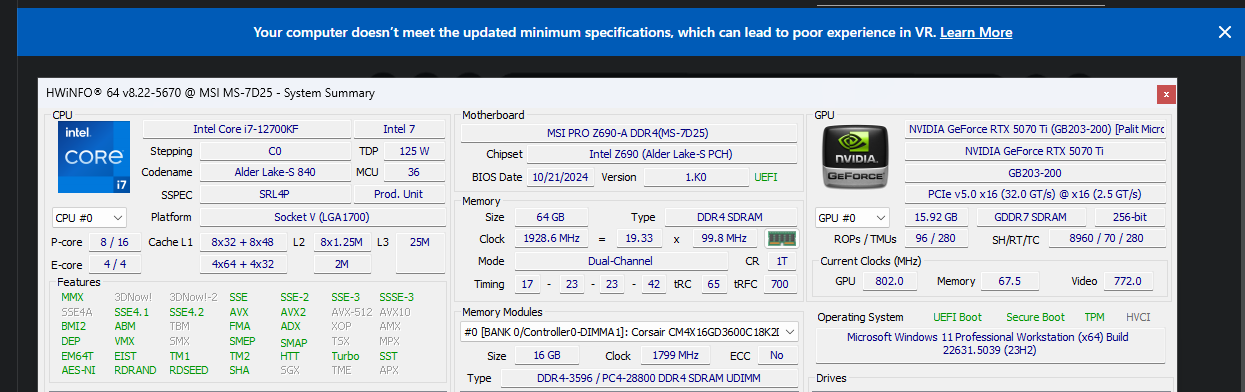1245x392 pixels.
Task: Dismiss the blue notification banner
Action: (1224, 32)
